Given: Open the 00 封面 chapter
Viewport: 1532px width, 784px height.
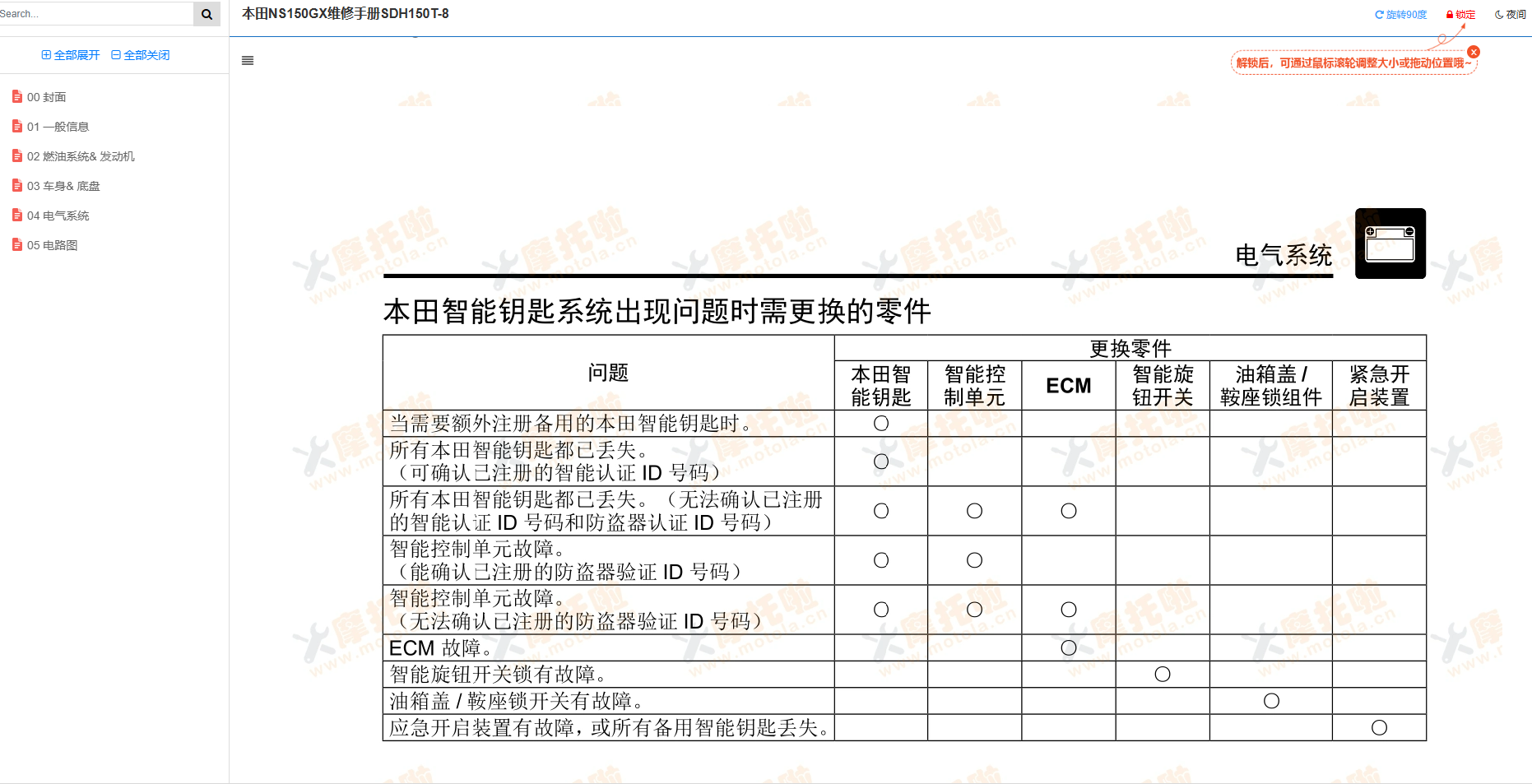Looking at the screenshot, I should [x=46, y=97].
